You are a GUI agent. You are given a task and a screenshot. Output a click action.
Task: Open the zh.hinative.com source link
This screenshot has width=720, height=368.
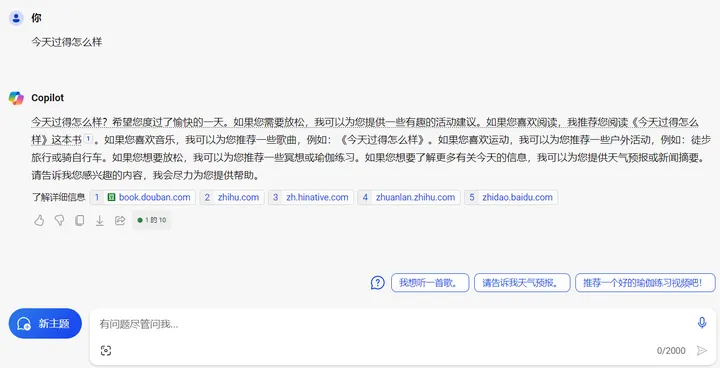click(311, 197)
